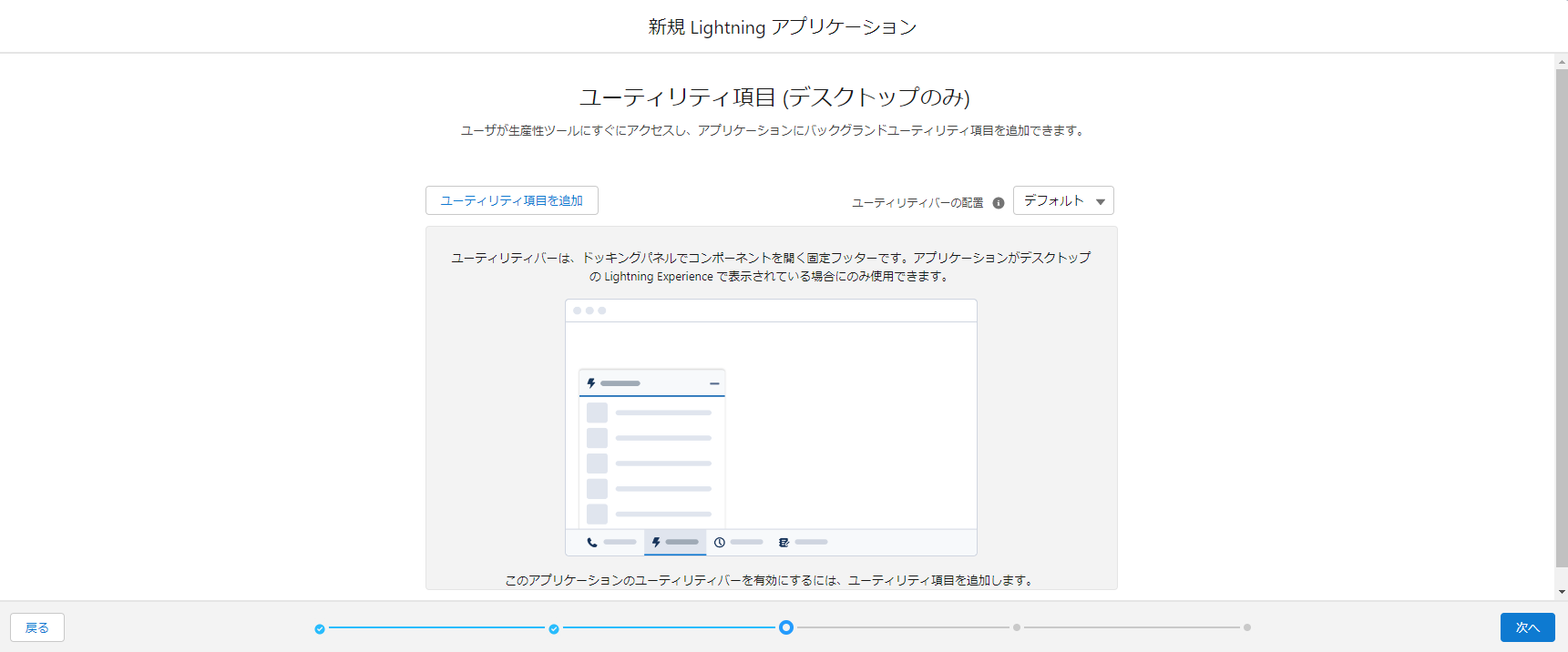This screenshot has height=652, width=1568.
Task: Click the info icon beside ユーティリティバーの配置
Action: [999, 203]
